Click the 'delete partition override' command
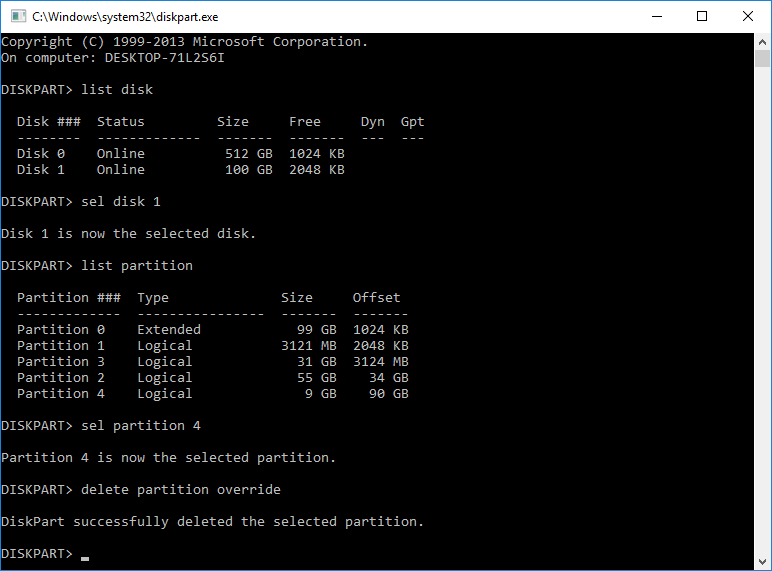Viewport: 772px width, 571px height. pyautogui.click(x=181, y=489)
